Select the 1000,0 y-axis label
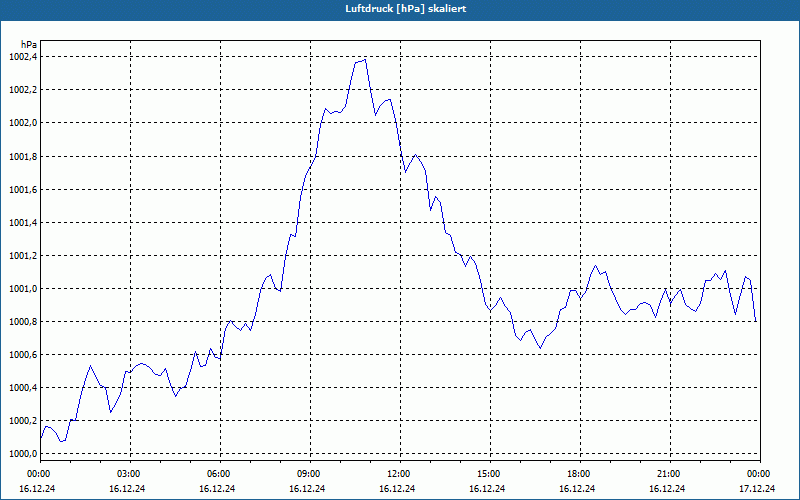The height and width of the screenshot is (500, 800). coord(23,454)
